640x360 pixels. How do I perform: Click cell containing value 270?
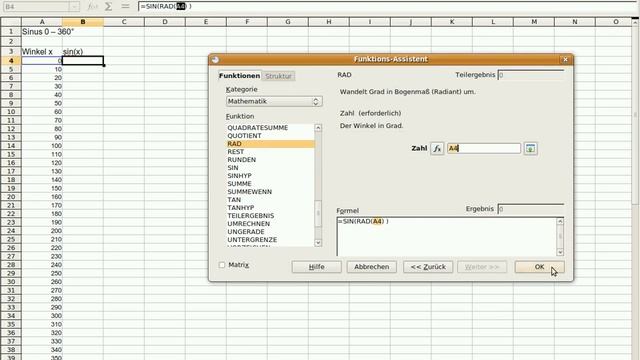42,291
